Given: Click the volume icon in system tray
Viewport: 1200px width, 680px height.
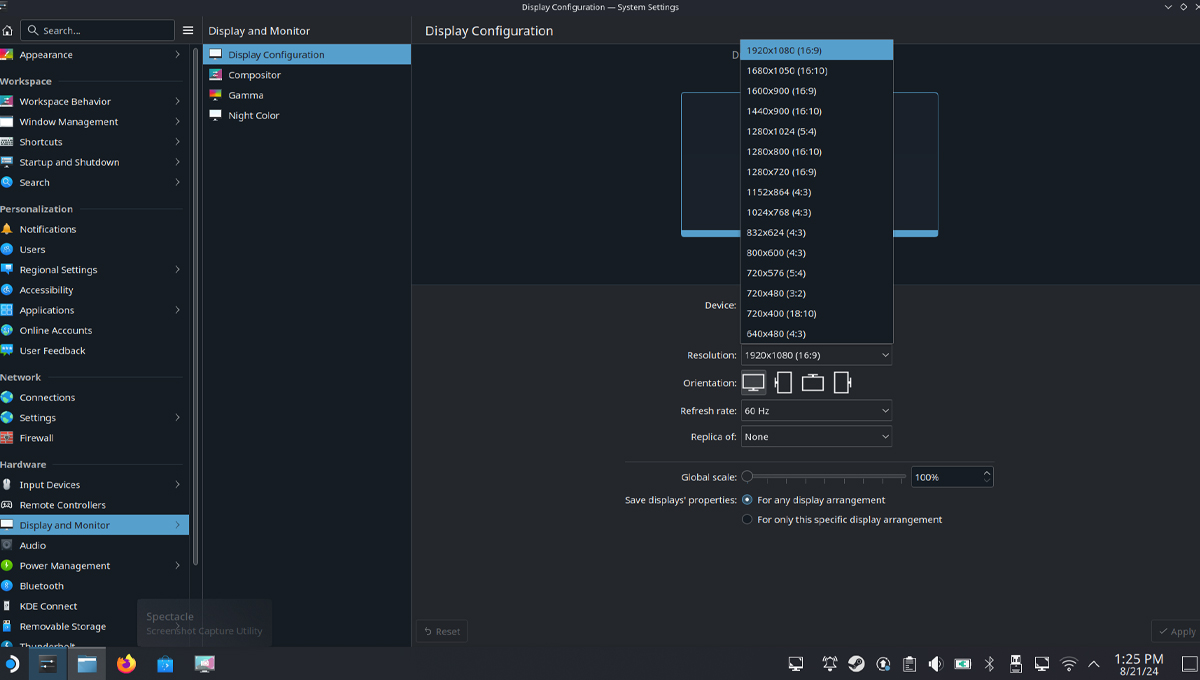Looking at the screenshot, I should 935,664.
